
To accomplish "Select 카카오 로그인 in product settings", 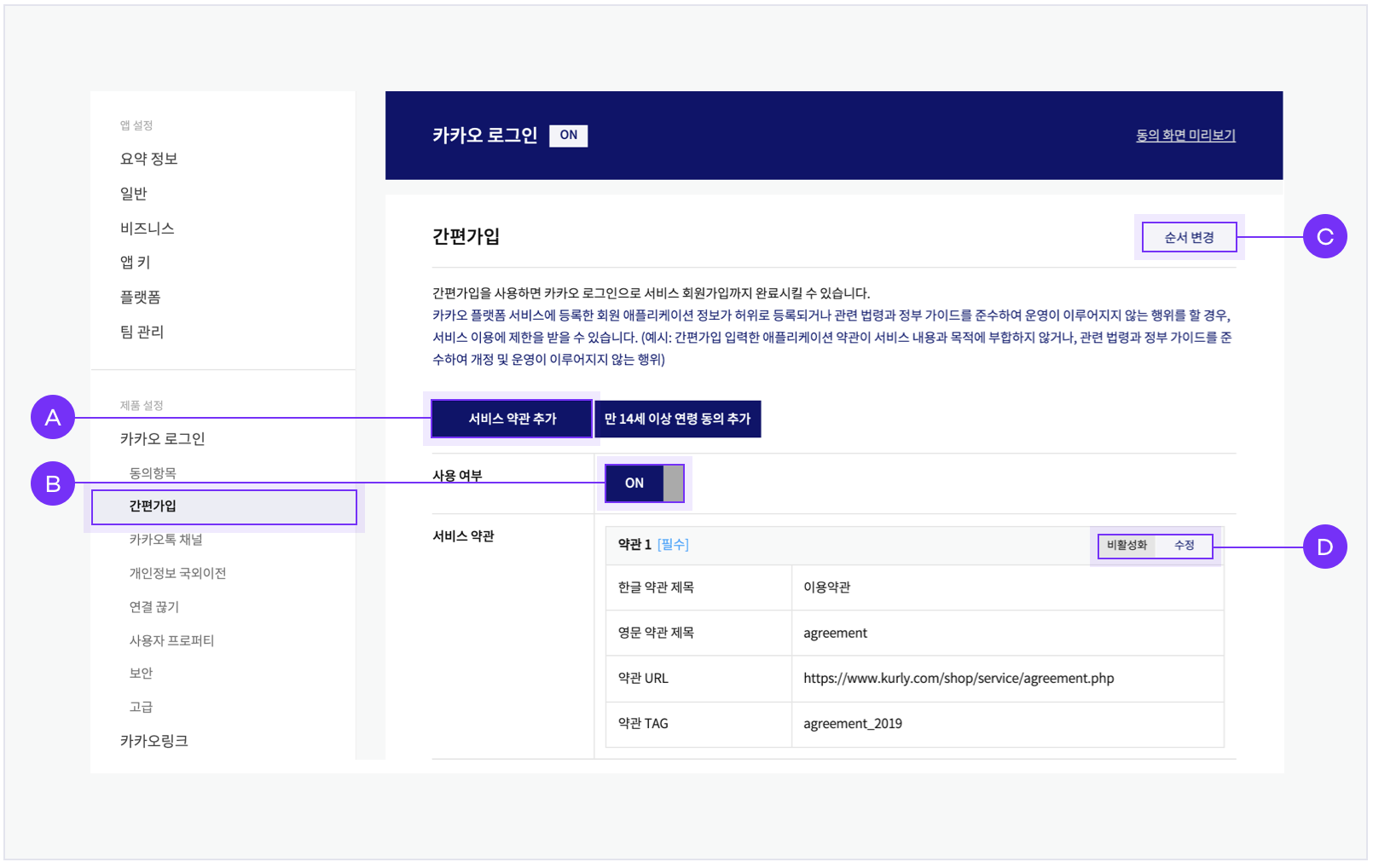I will pos(163,439).
